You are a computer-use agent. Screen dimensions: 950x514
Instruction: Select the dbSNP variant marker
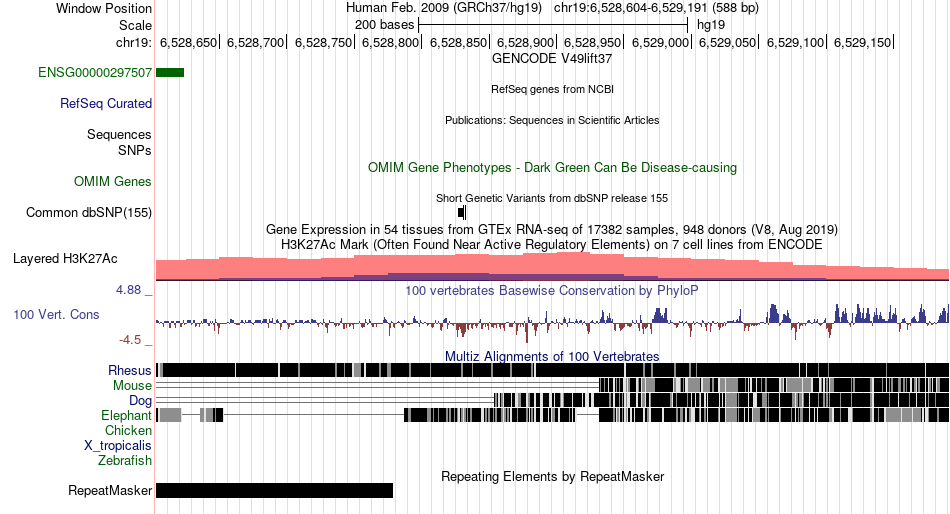(462, 213)
